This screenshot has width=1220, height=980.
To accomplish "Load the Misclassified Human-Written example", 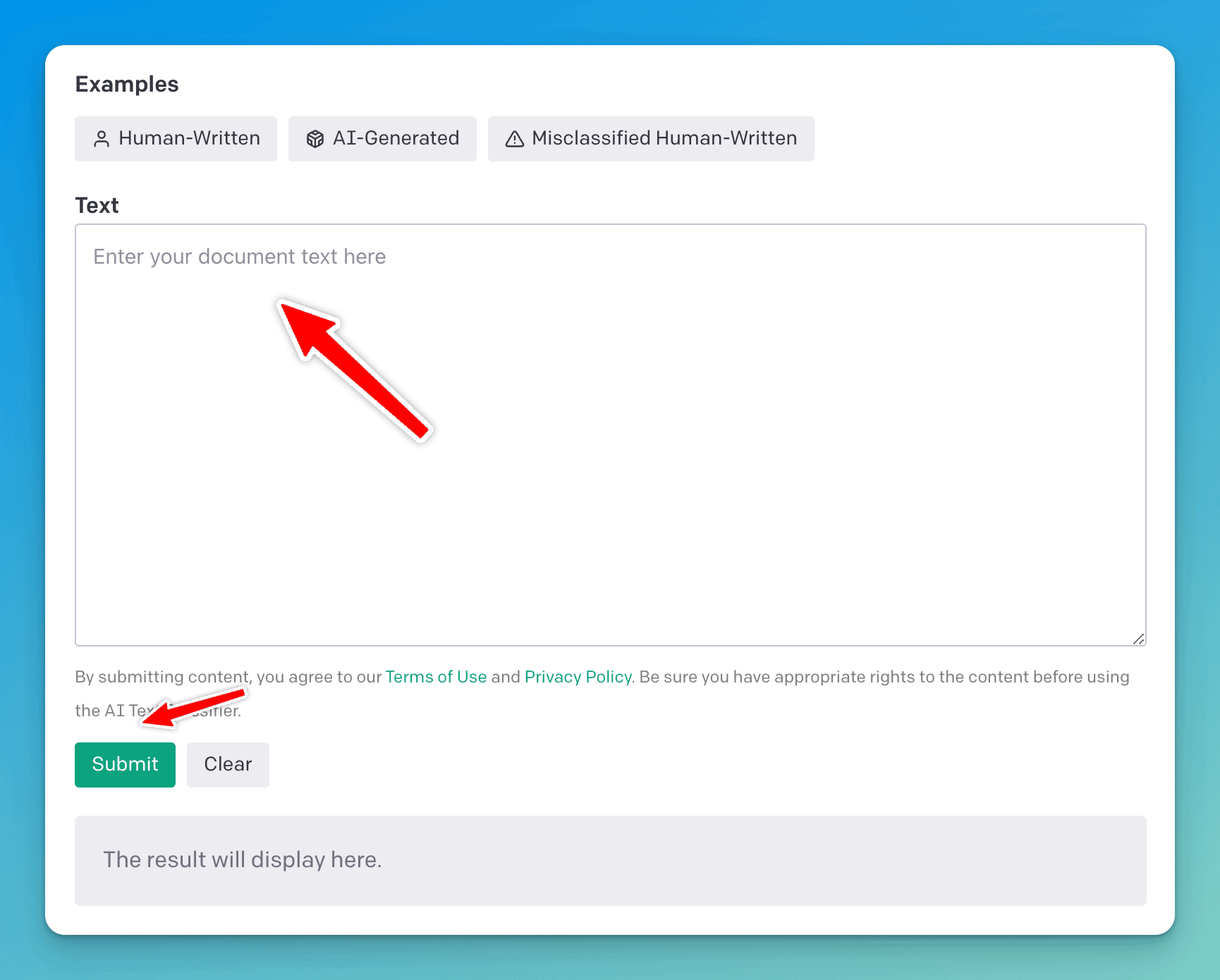I will click(651, 139).
